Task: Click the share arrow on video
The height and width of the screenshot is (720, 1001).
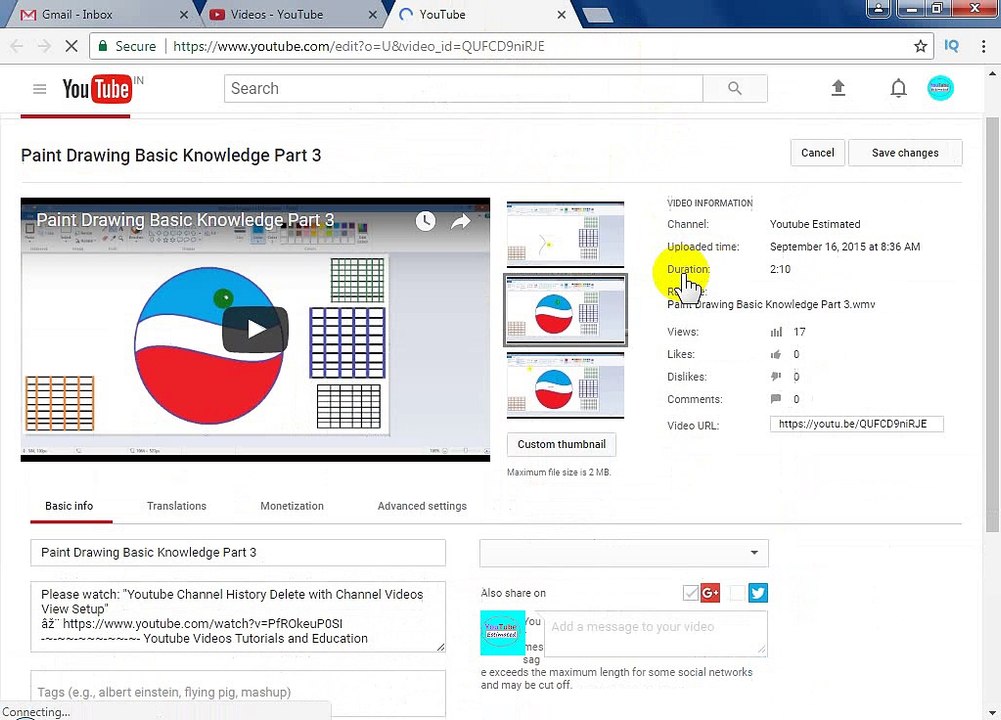Action: point(461,221)
